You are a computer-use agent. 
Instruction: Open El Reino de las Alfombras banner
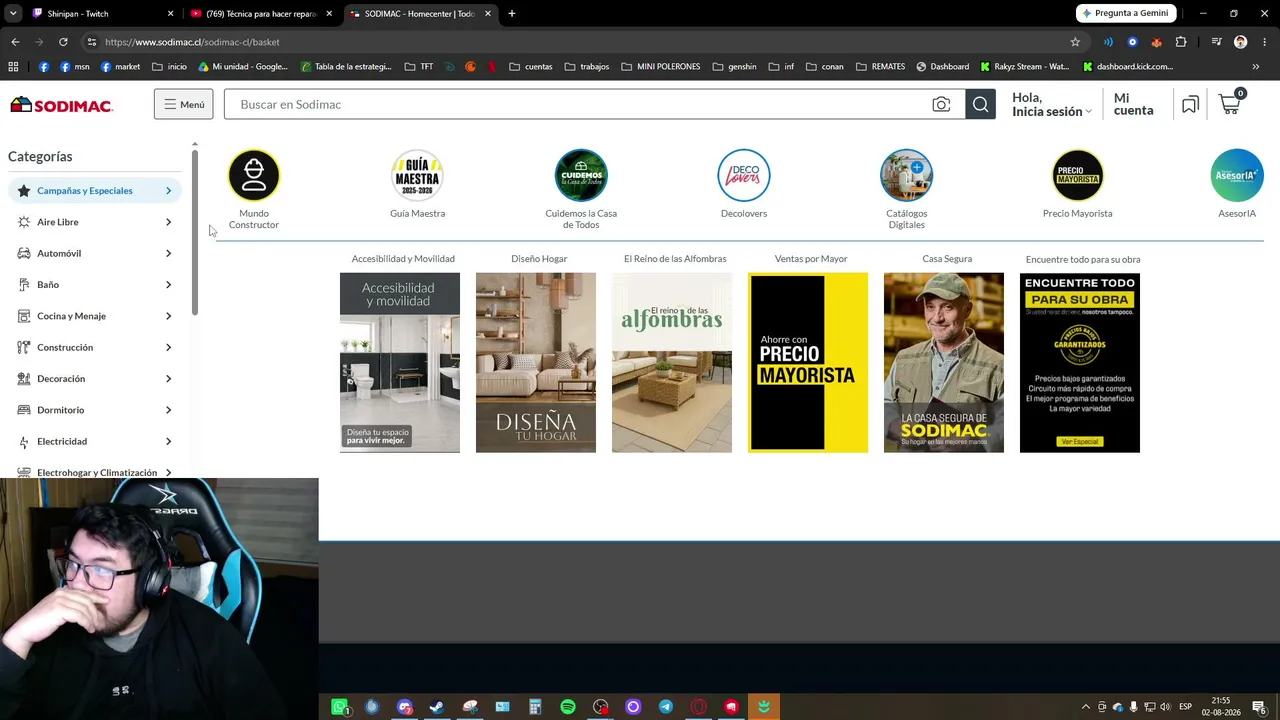(672, 362)
